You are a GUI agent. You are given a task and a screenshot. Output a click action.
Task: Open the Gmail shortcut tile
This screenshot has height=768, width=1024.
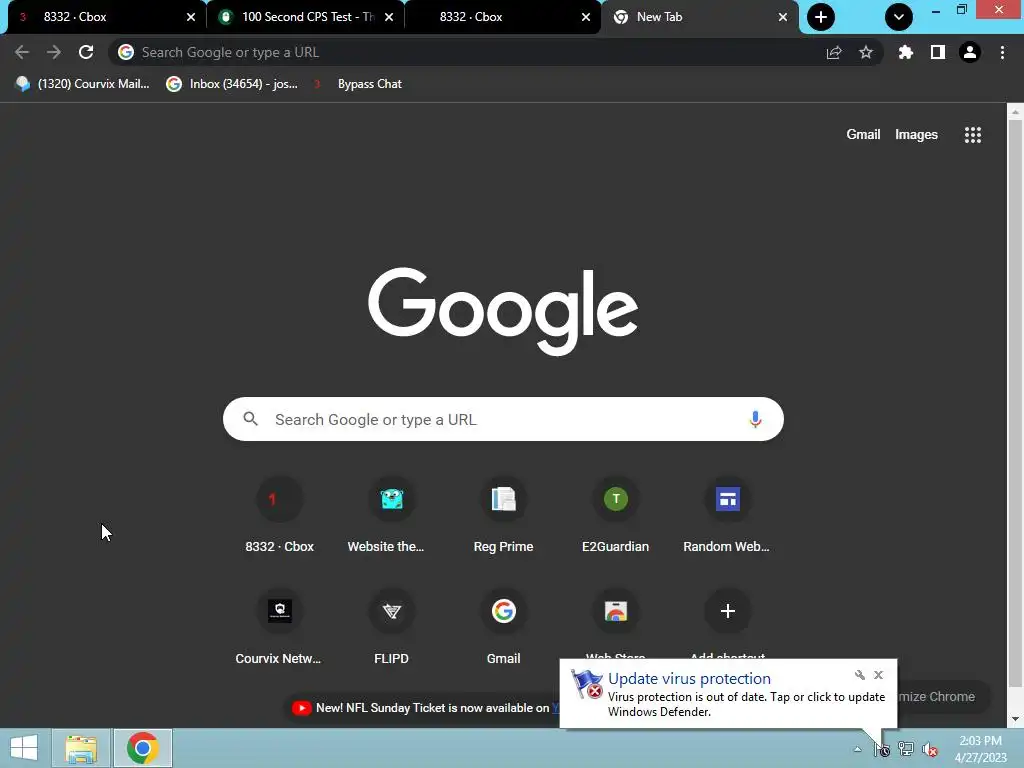(x=504, y=628)
